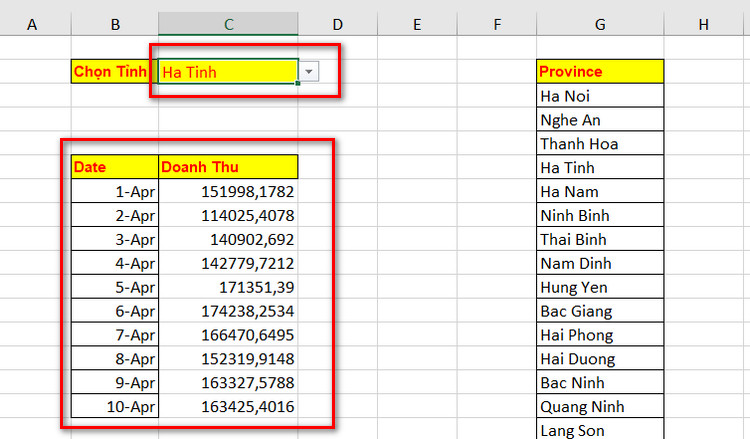This screenshot has width=750, height=439.
Task: Select Ninh Binh in Province list
Action: click(x=600, y=215)
